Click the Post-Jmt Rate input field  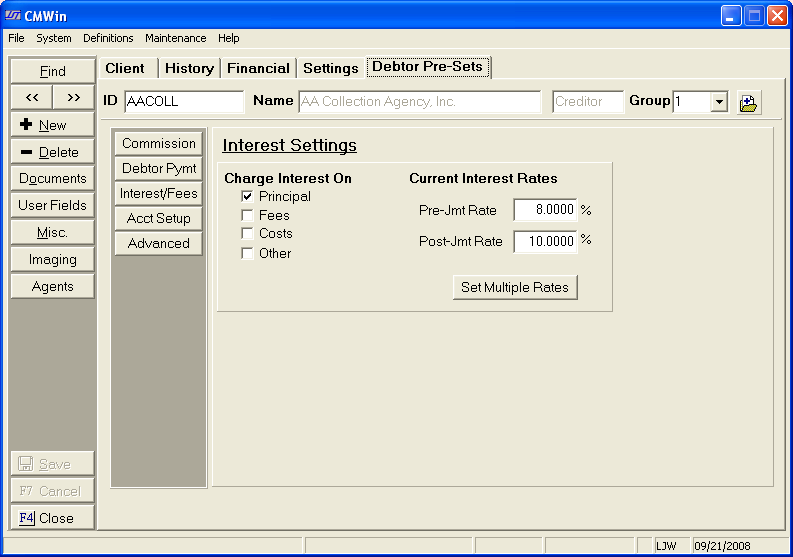click(545, 241)
